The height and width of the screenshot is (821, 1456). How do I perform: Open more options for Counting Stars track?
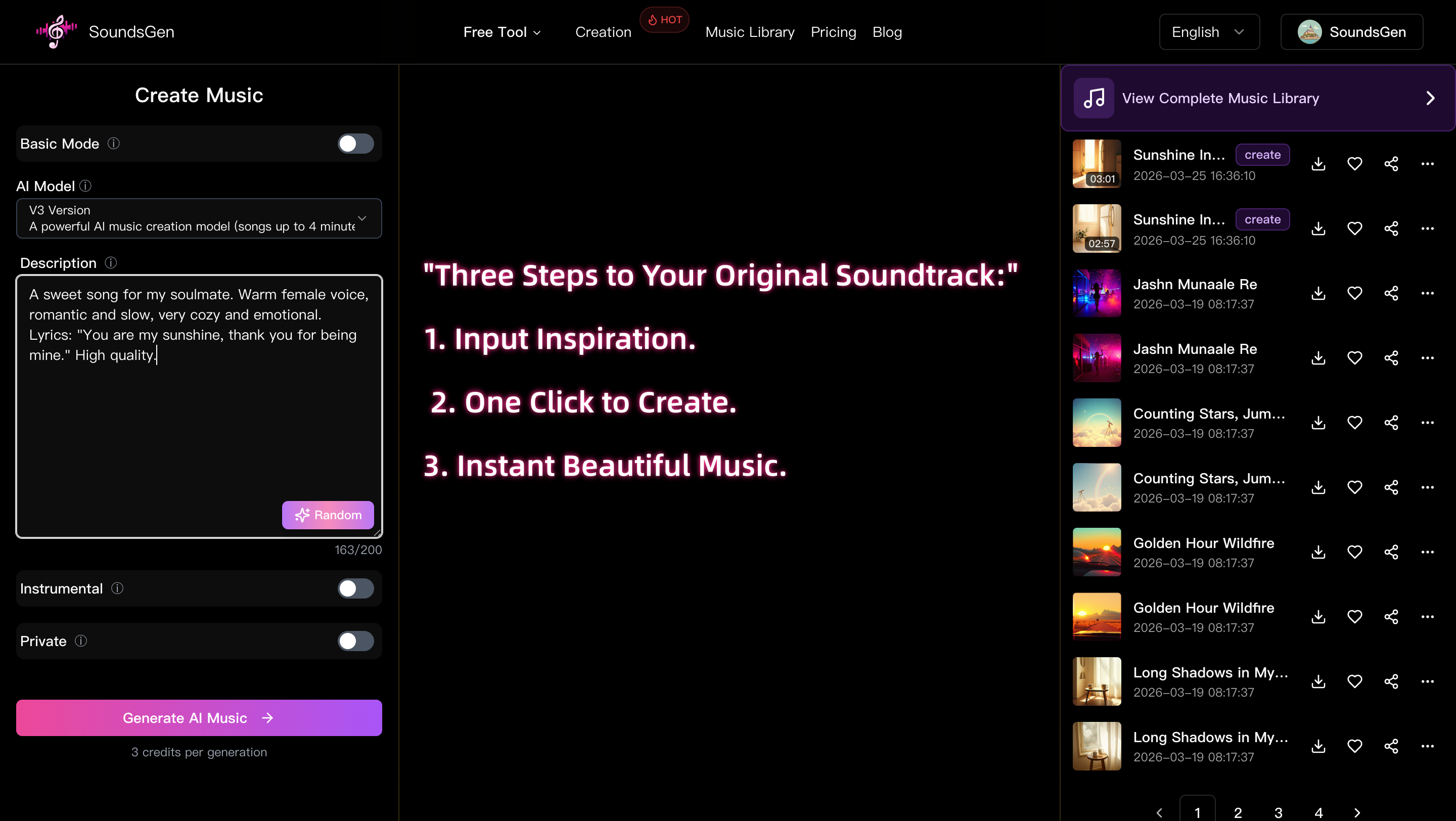click(1428, 423)
